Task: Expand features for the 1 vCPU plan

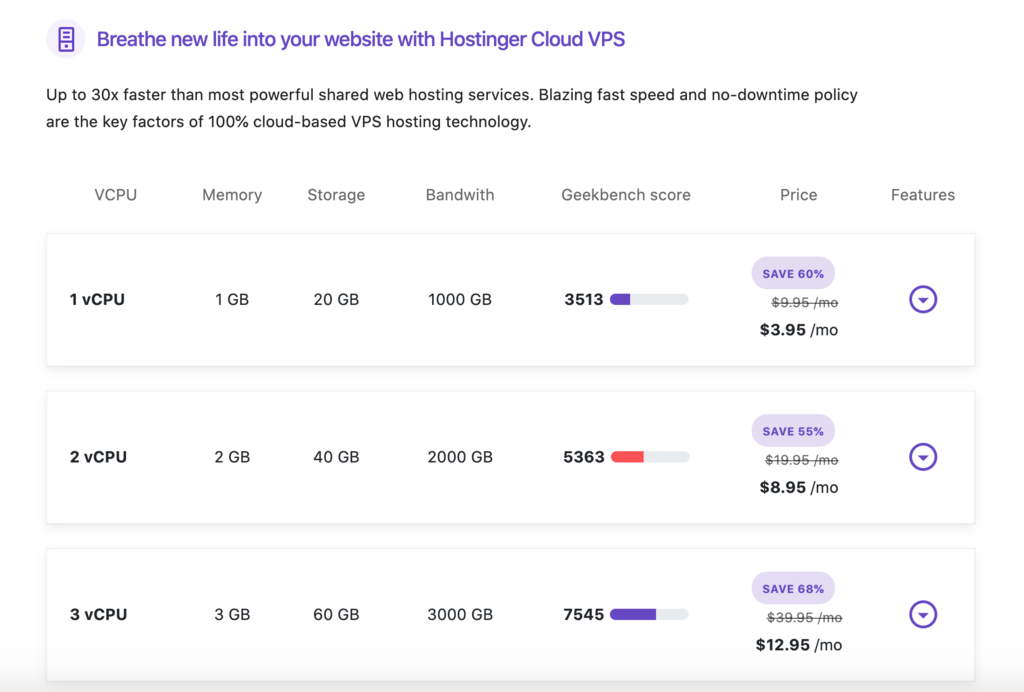Action: 922,299
